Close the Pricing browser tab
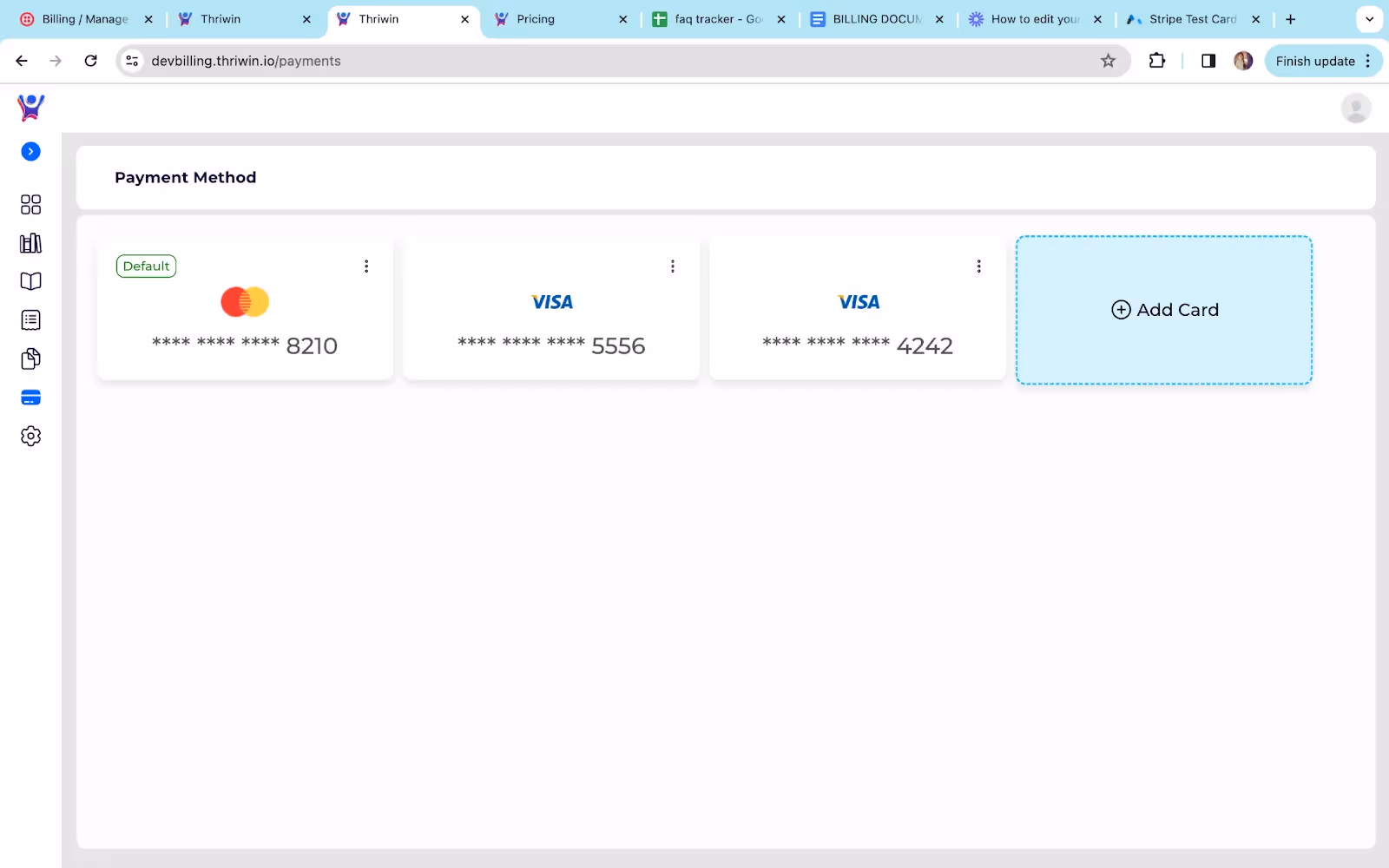Viewport: 1389px width, 868px height. pos(622,19)
